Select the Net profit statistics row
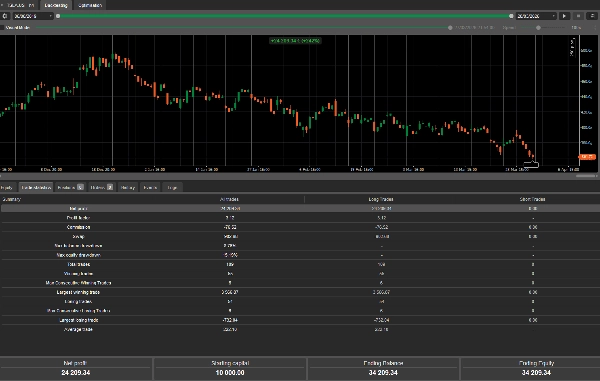Image resolution: width=600 pixels, height=381 pixels. click(300, 208)
